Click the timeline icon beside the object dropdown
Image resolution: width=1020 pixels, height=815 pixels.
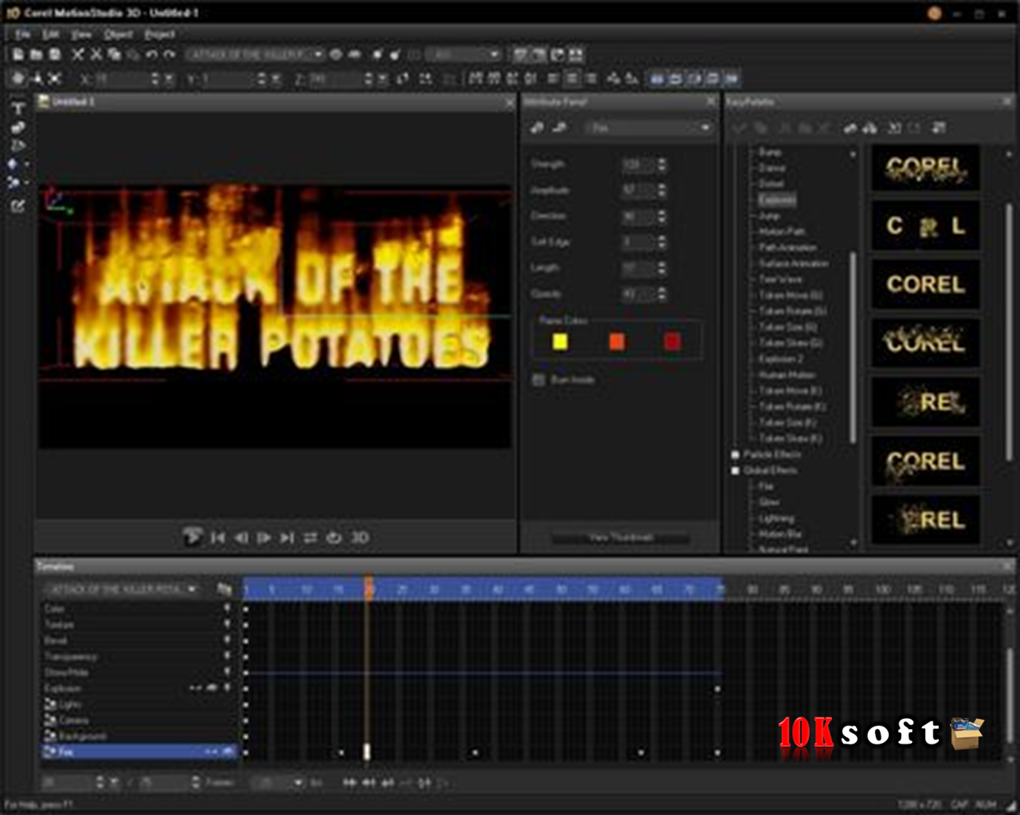point(224,589)
